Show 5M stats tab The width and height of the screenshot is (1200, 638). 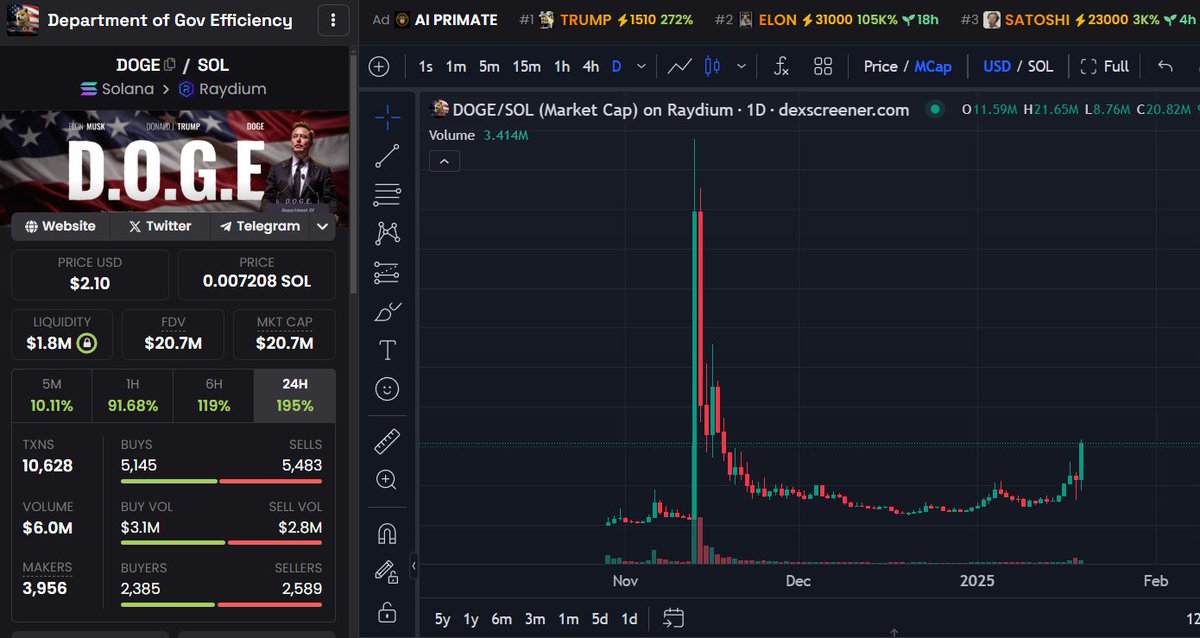[52, 394]
